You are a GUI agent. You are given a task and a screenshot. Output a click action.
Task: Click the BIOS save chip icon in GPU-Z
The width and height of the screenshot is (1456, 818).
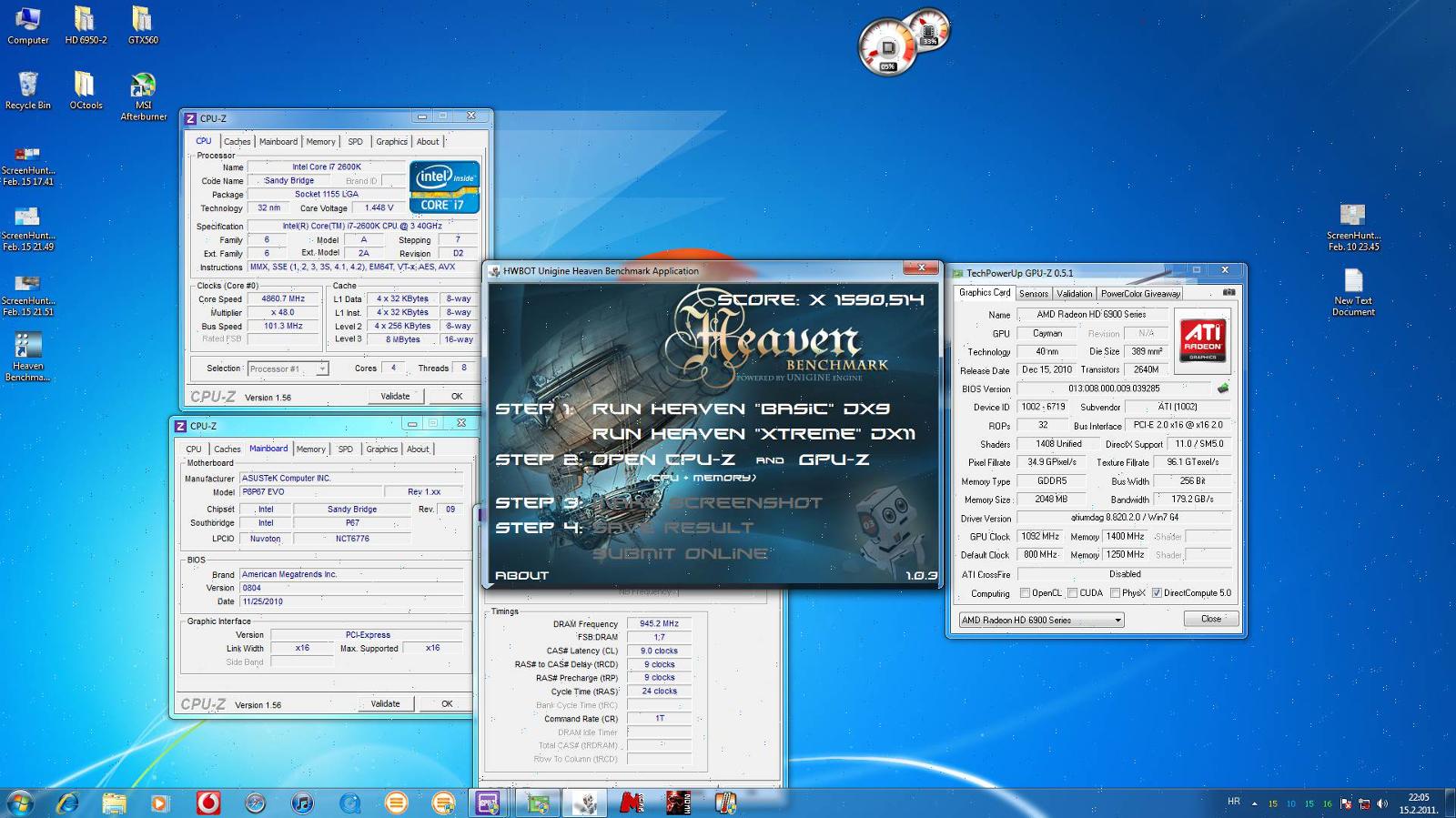click(1223, 389)
